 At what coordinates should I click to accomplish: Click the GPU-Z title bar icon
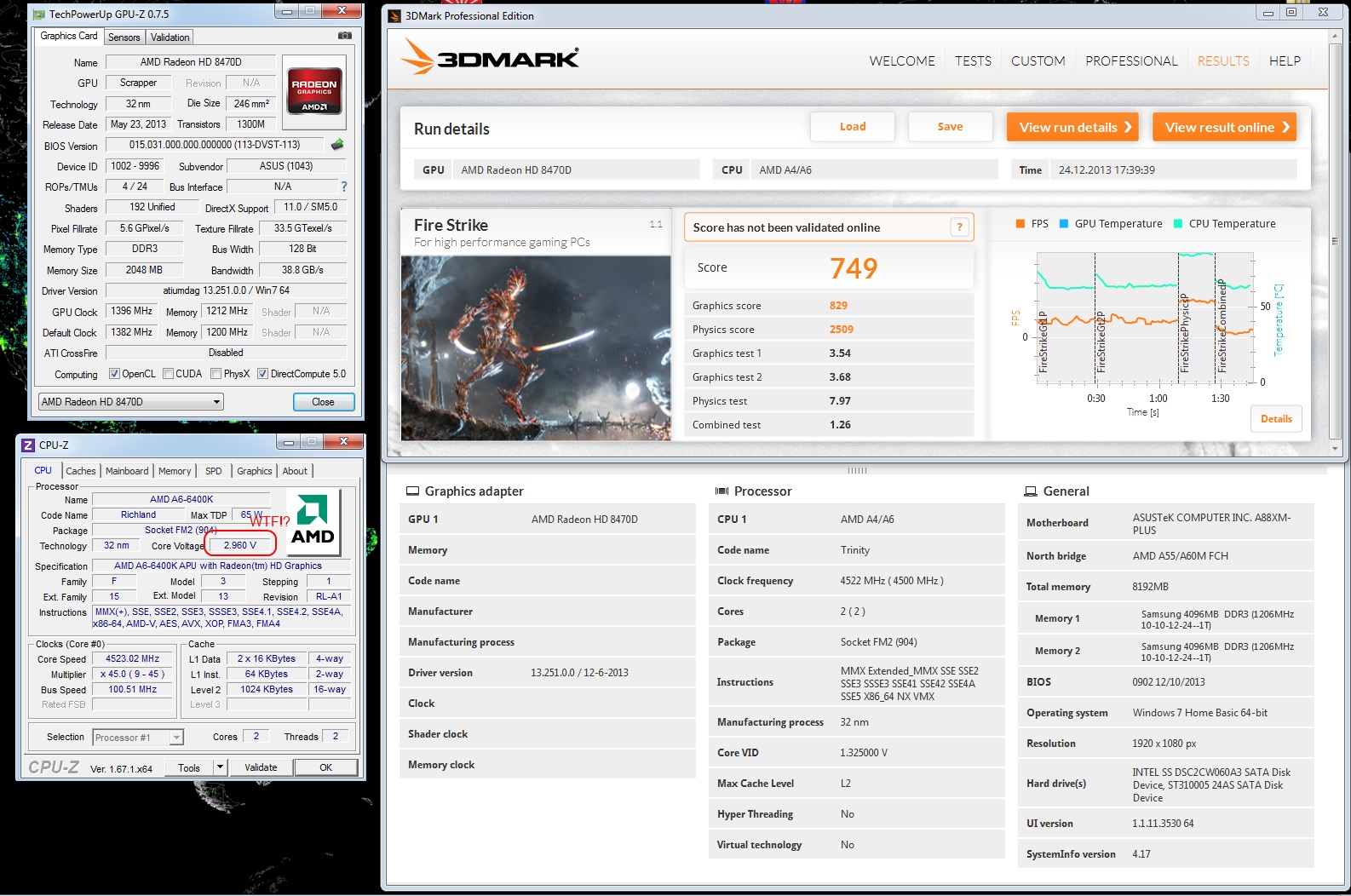[x=39, y=14]
